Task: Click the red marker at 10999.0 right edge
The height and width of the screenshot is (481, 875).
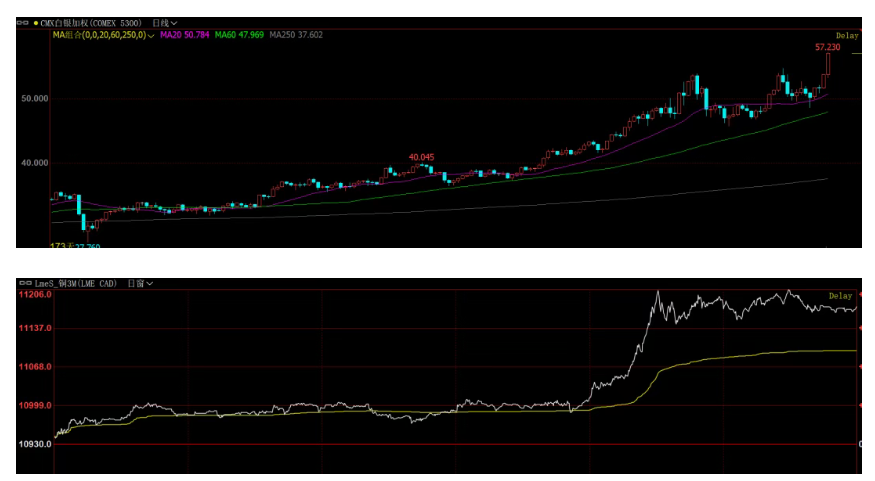Action: (x=860, y=405)
